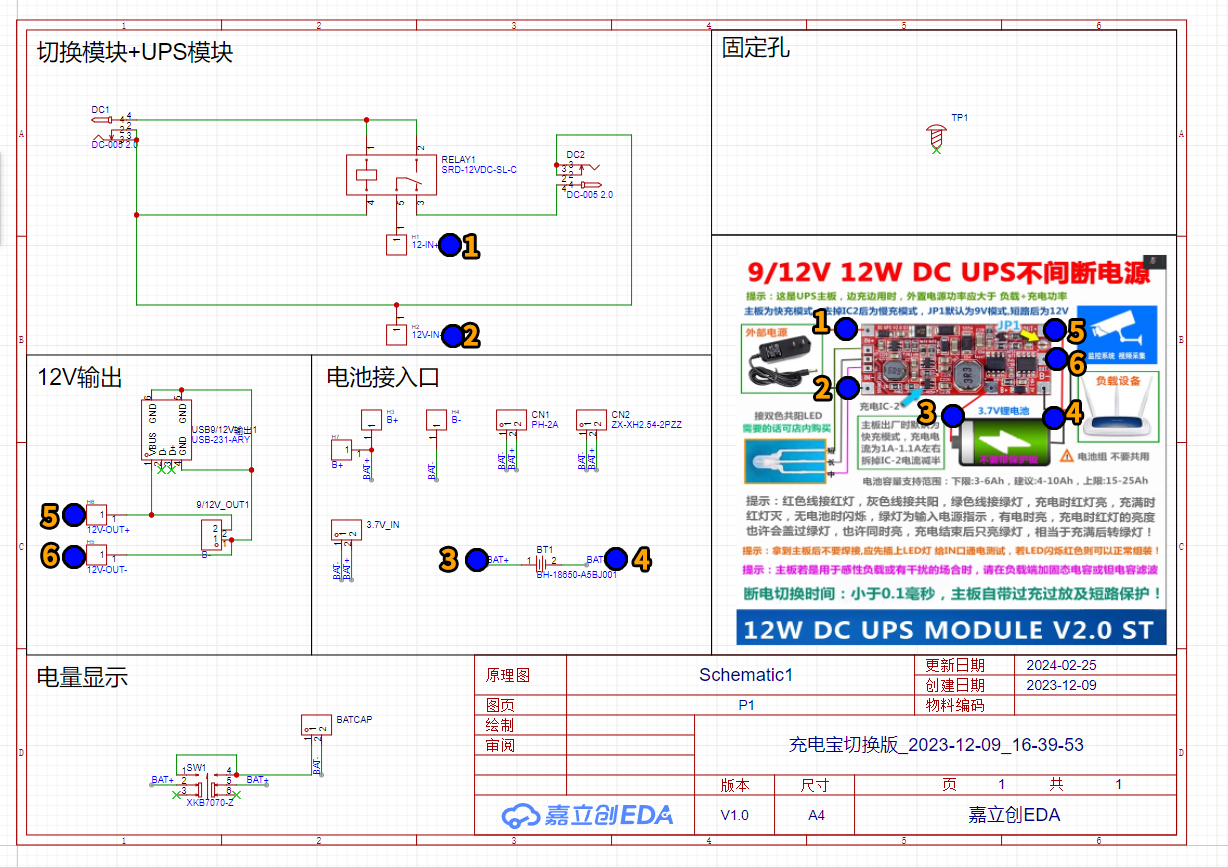This screenshot has width=1228, height=868.
Task: Select the TP1 mounting hole screw symbol
Action: (x=937, y=137)
